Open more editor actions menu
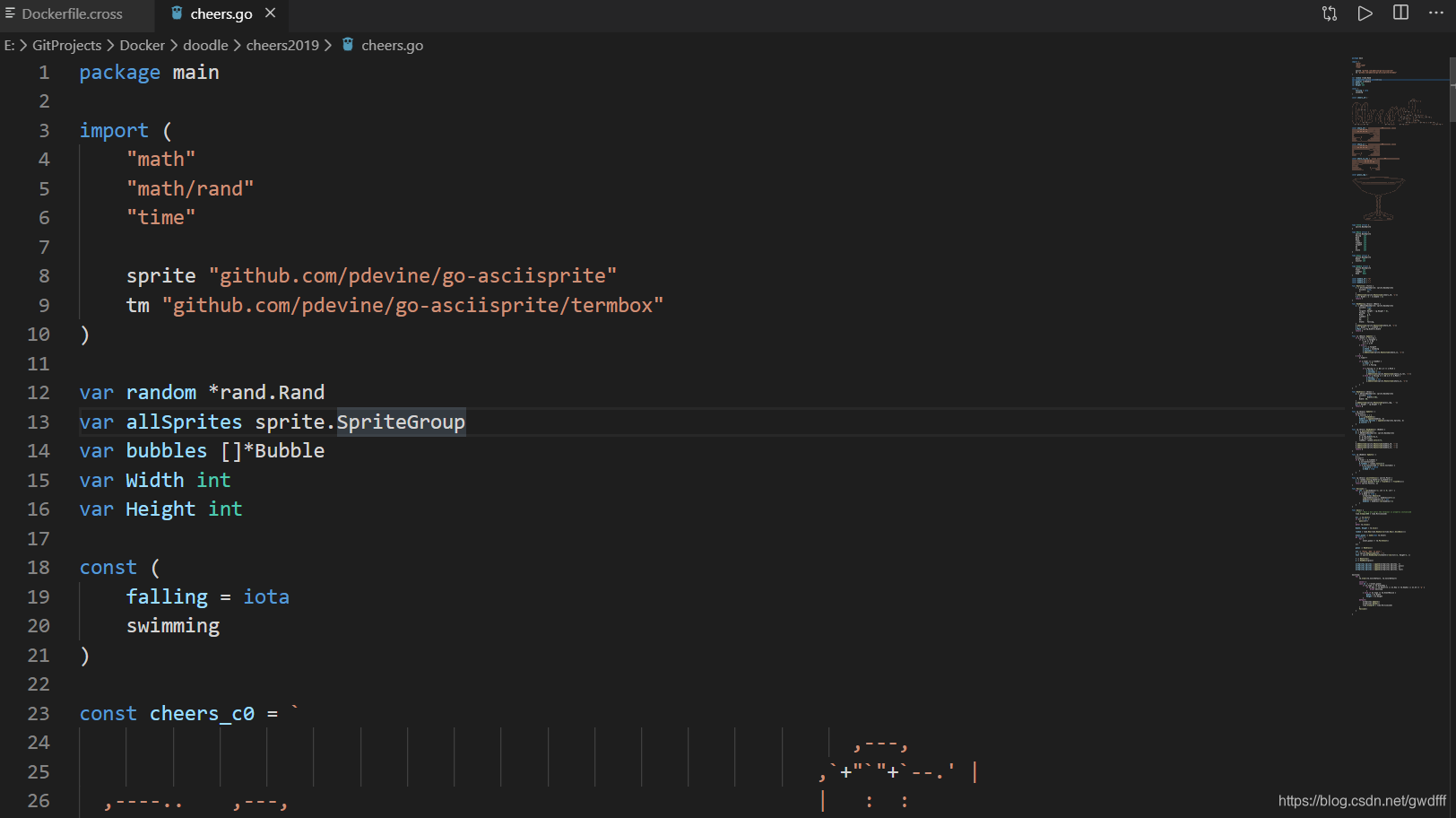 pyautogui.click(x=1436, y=13)
